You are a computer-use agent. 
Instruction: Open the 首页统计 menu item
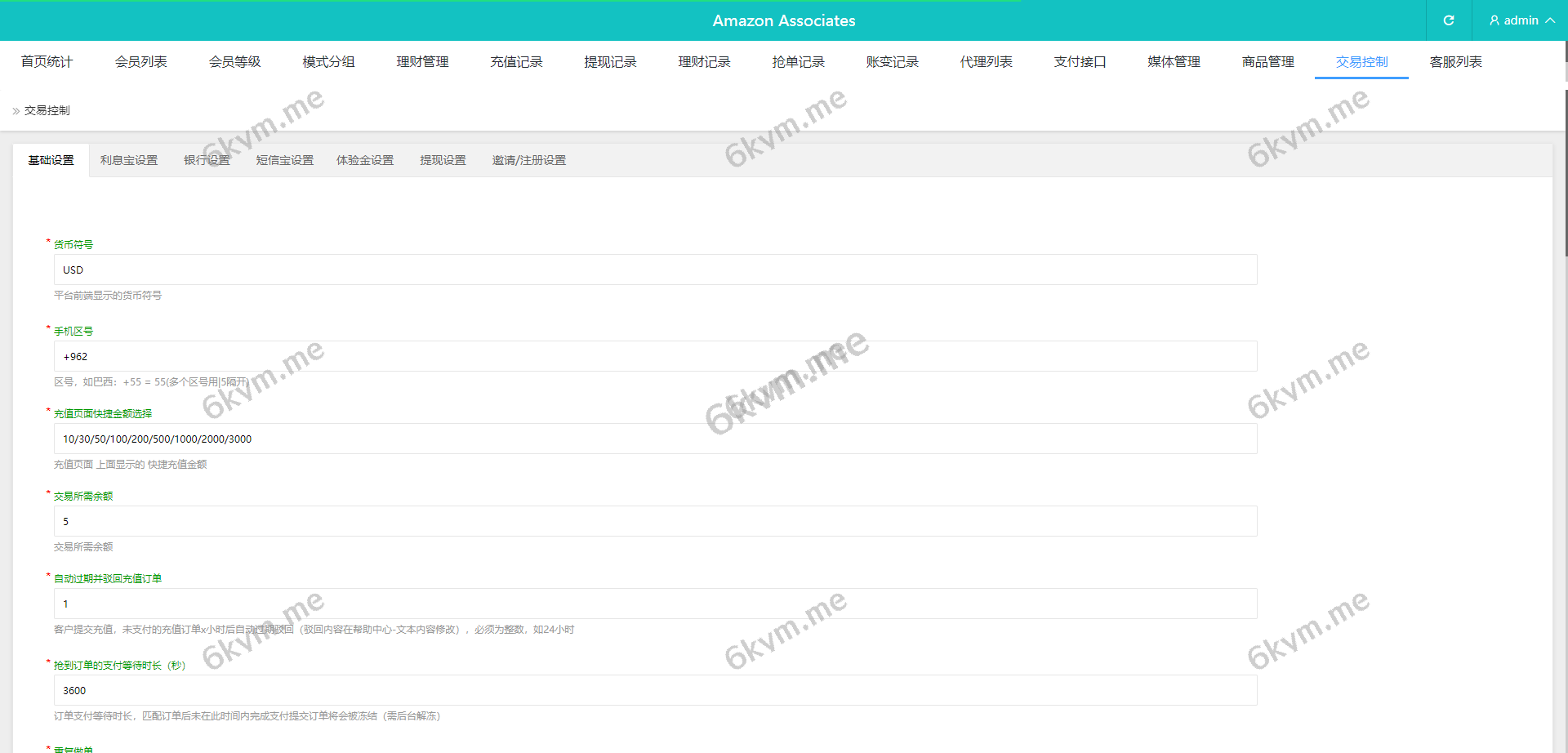tap(47, 62)
